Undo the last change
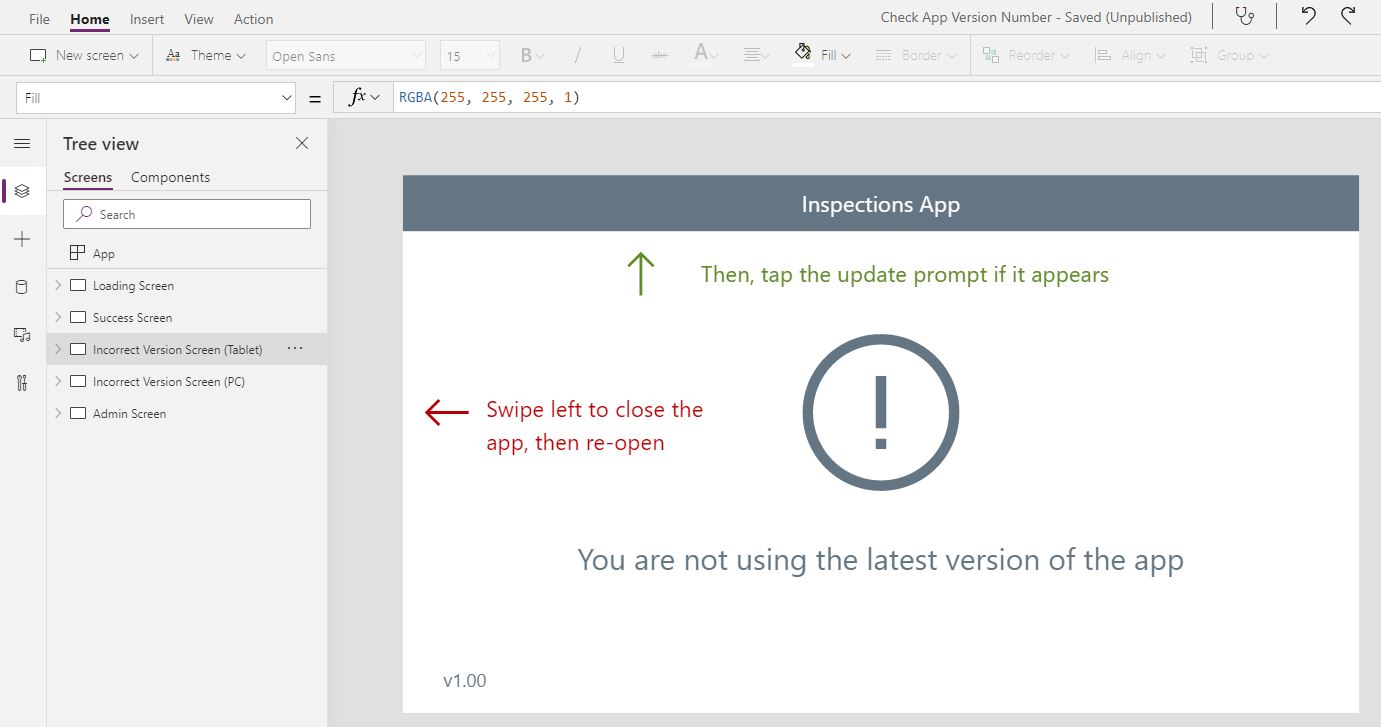This screenshot has height=727, width=1381. (x=1311, y=16)
